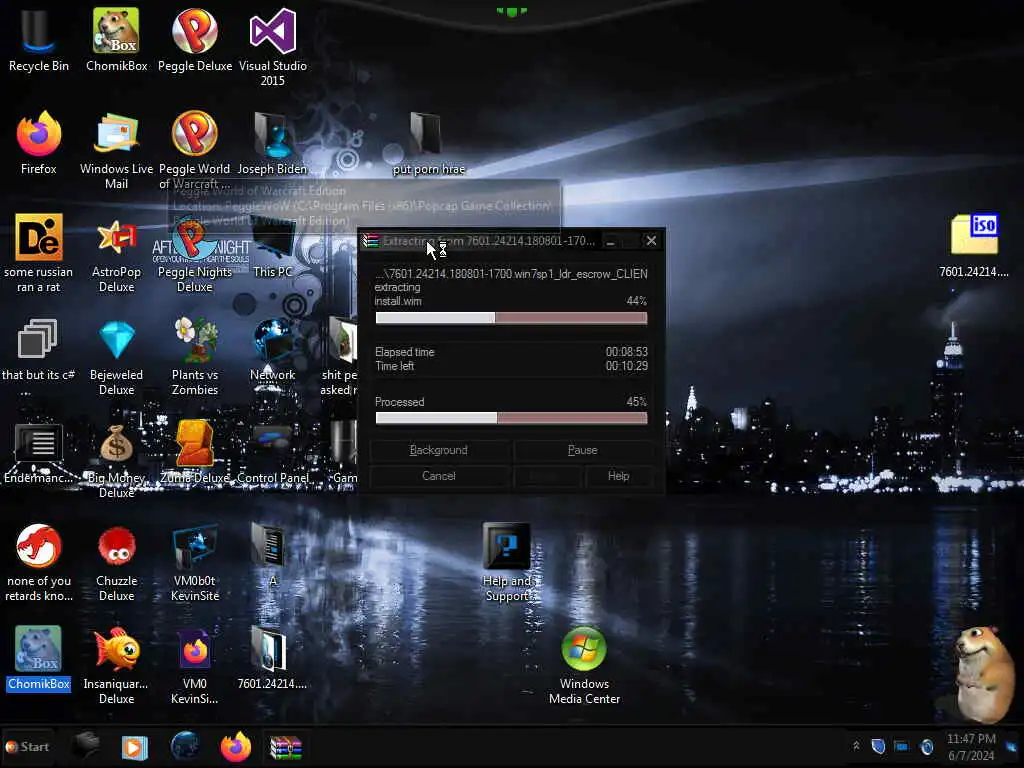Open the media player taskbar icon
Viewport: 1024px width, 768px height.
point(135,747)
